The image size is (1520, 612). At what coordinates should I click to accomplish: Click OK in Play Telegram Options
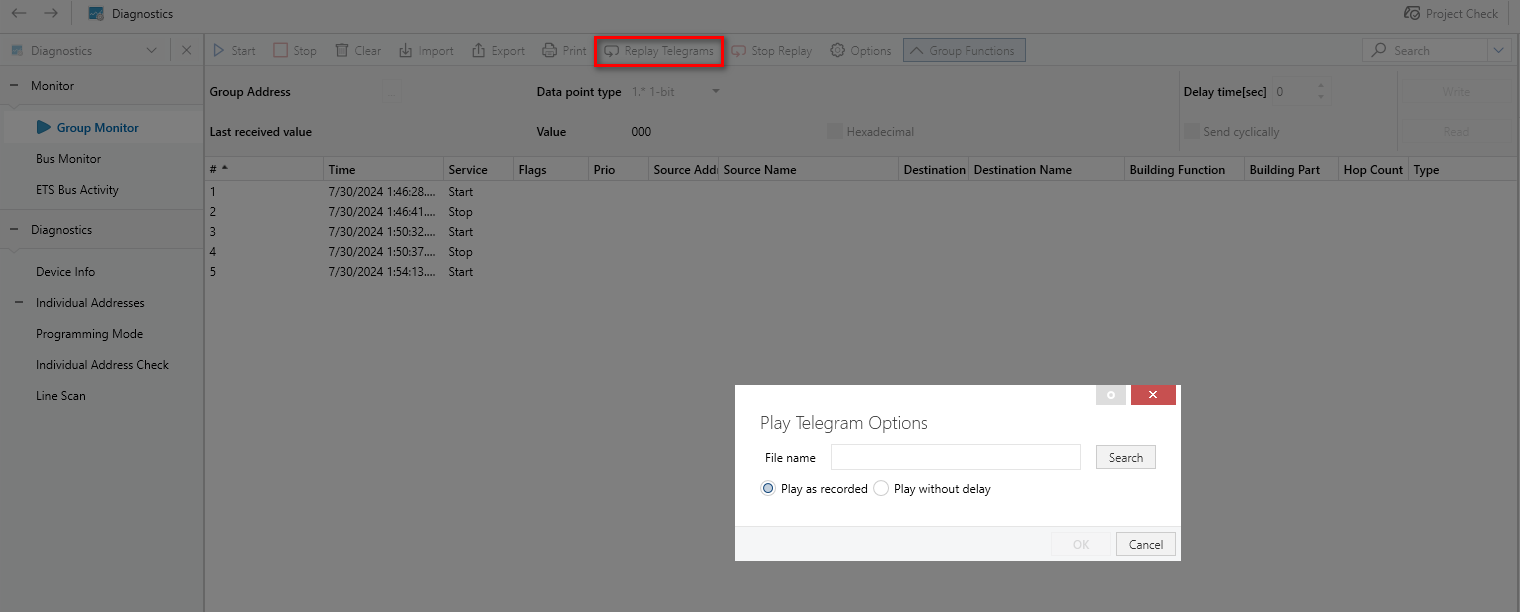tap(1080, 545)
